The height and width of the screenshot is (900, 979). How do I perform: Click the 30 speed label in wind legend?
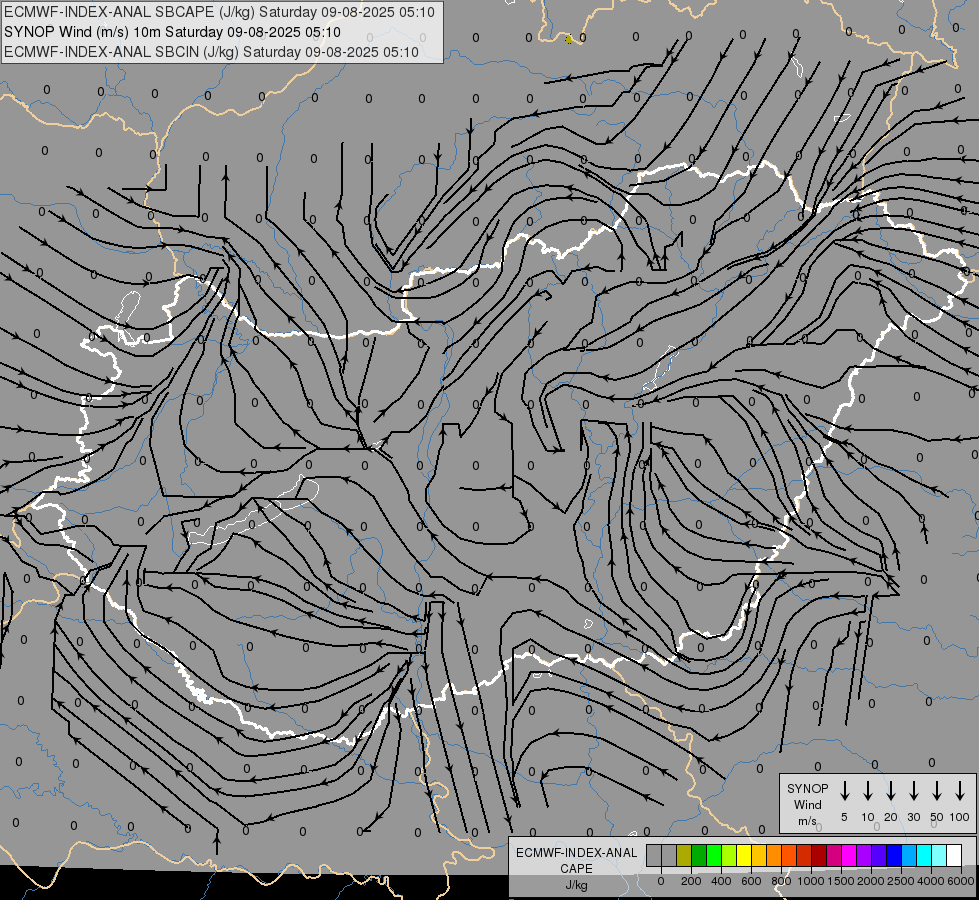[x=913, y=817]
